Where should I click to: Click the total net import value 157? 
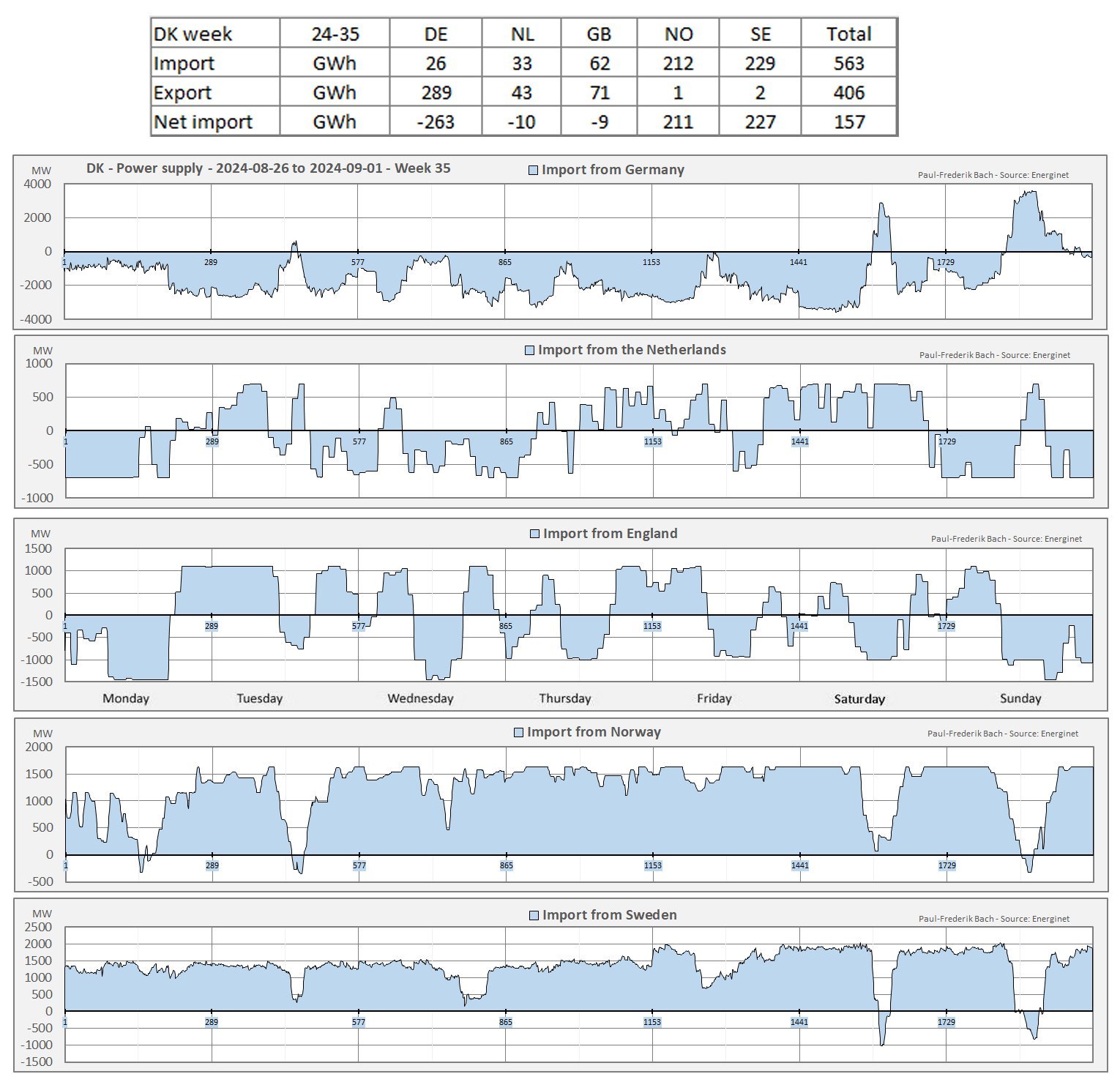coord(848,122)
